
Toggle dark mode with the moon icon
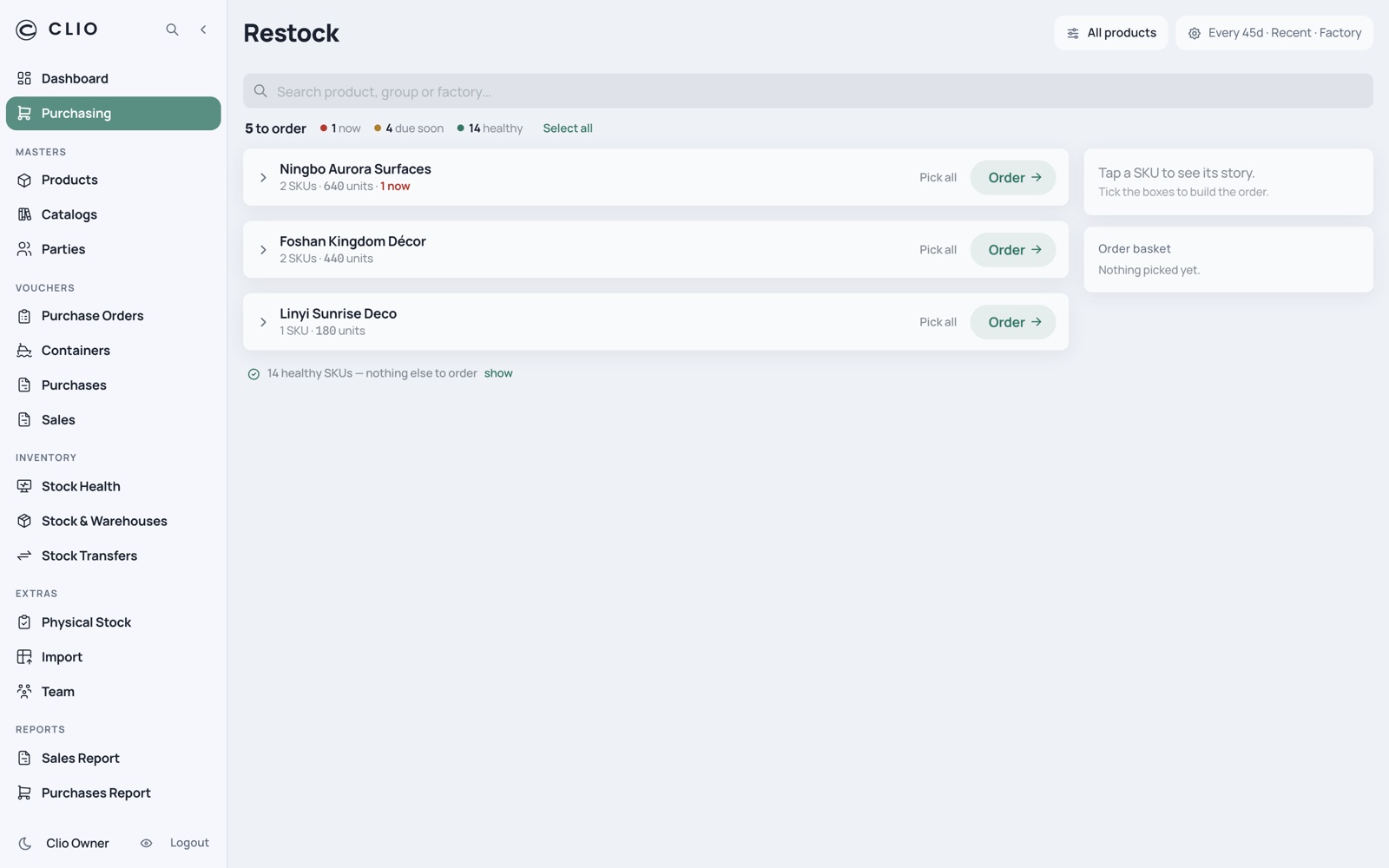pos(25,844)
